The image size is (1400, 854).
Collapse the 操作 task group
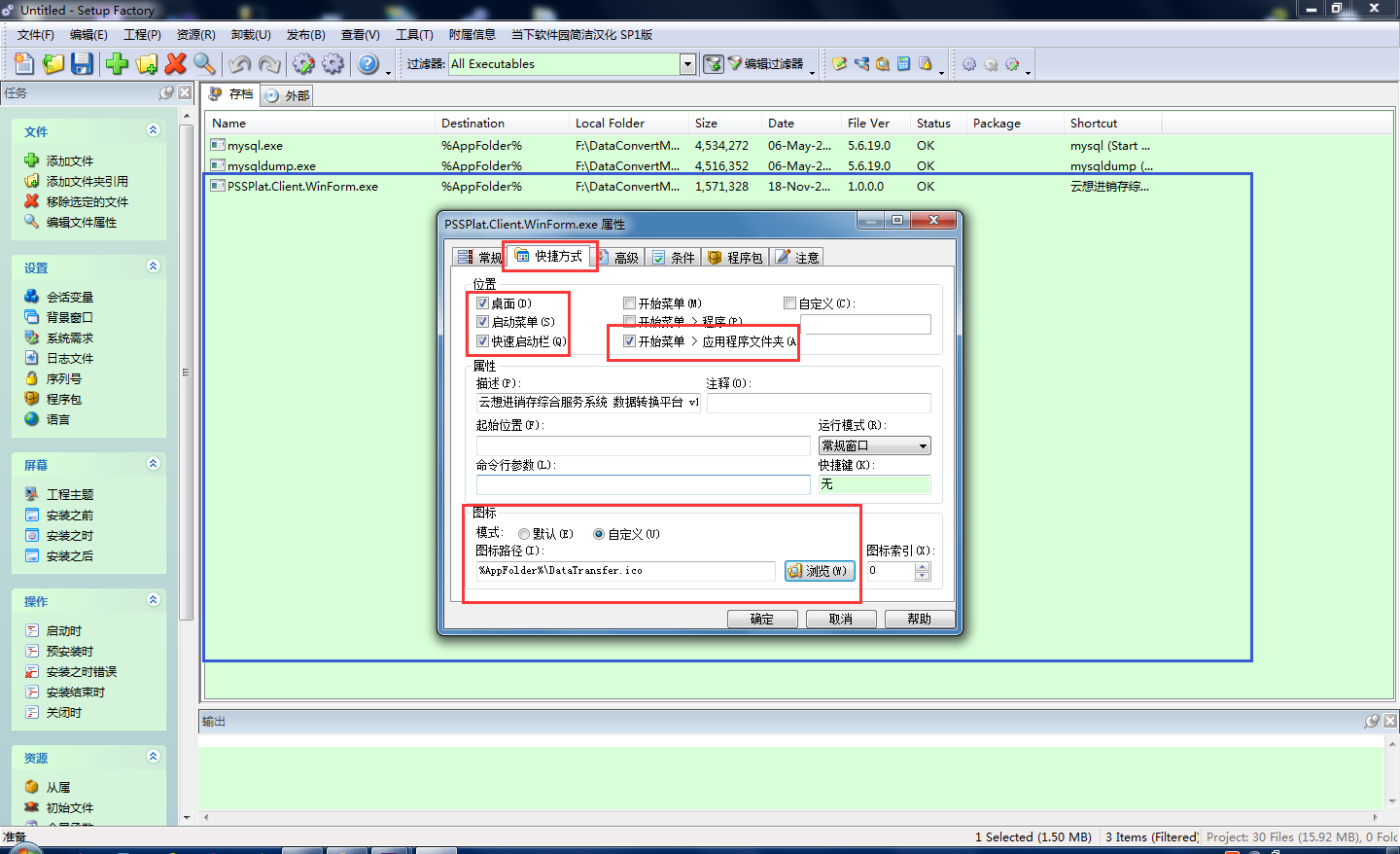pos(153,599)
